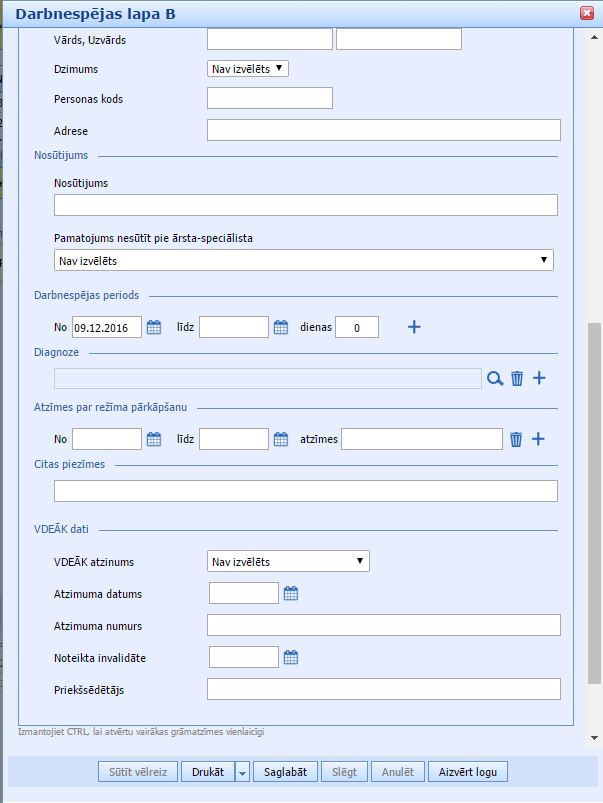Focus the Personas kods input field
The height and width of the screenshot is (803, 603).
269,98
